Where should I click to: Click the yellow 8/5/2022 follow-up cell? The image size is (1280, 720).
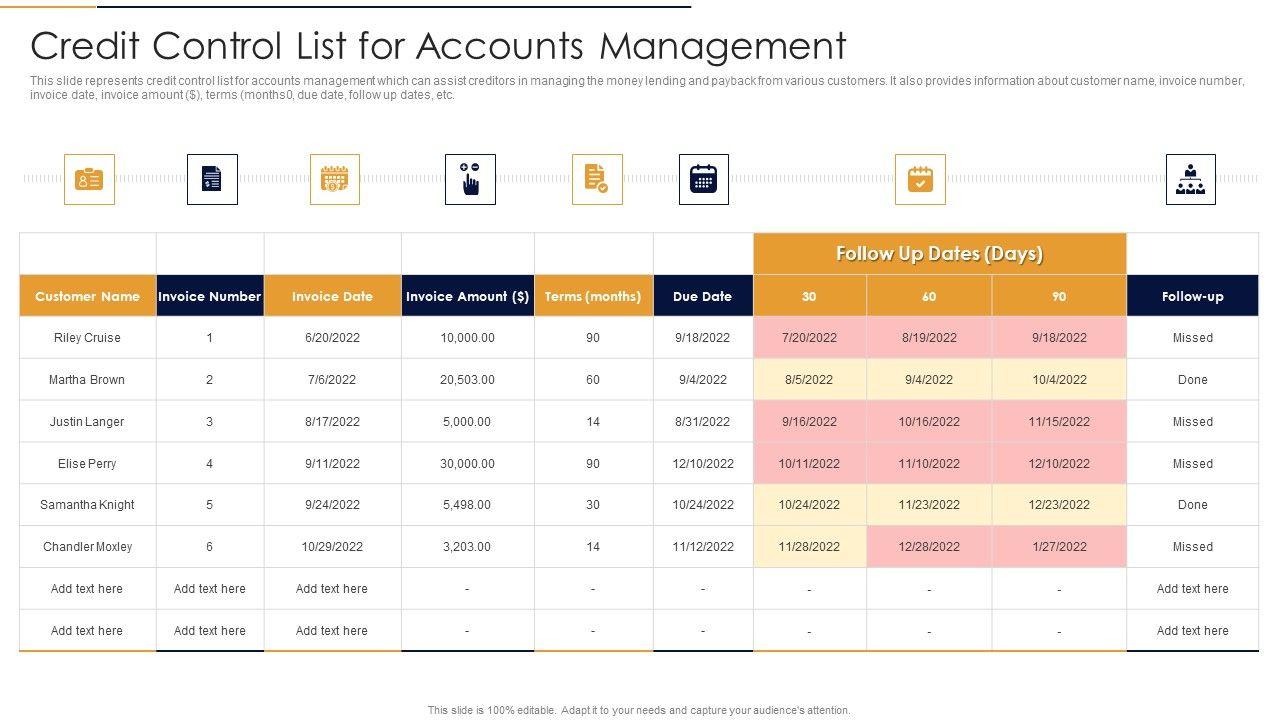[x=809, y=380]
